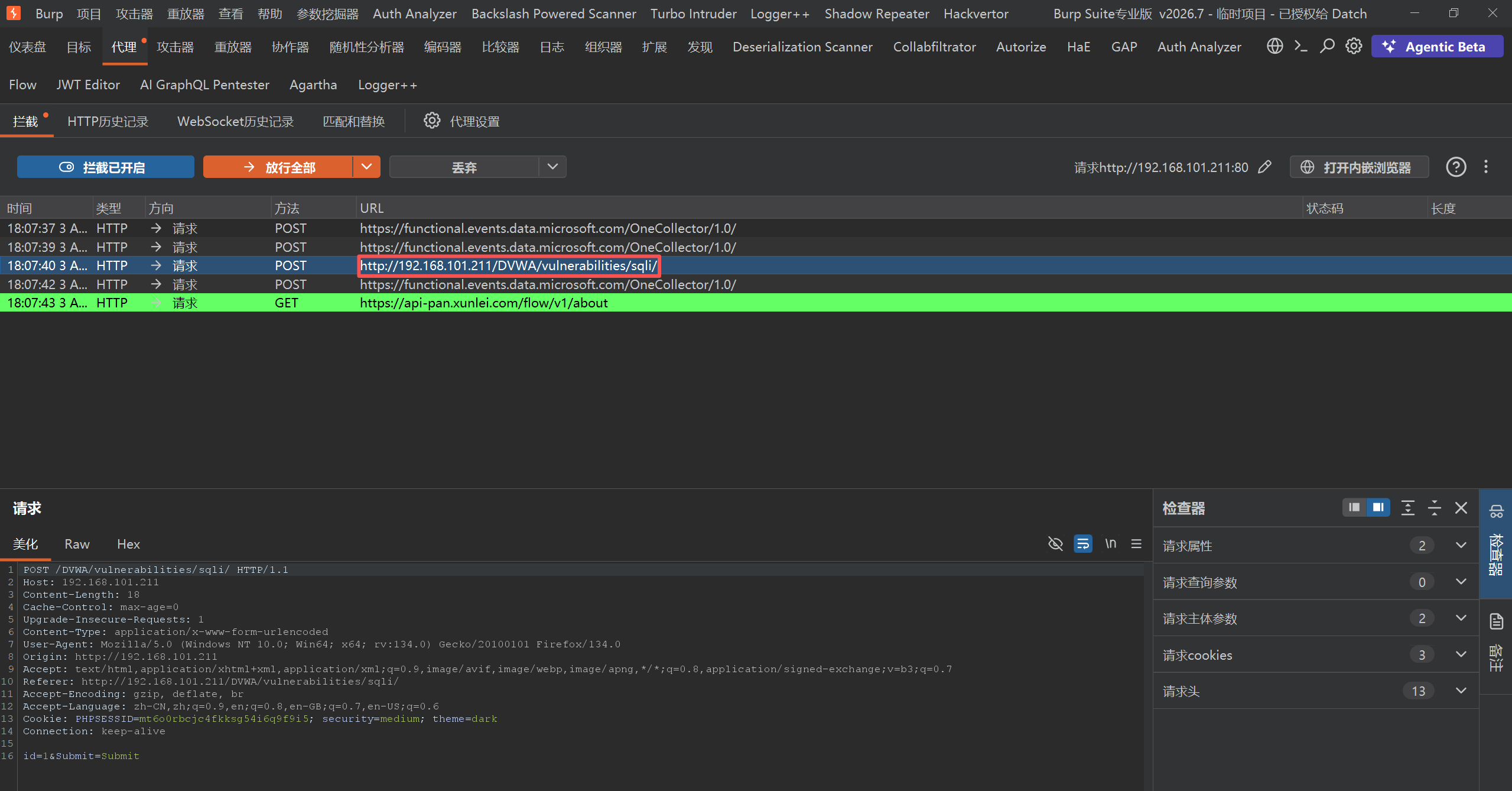Select the 18:07:37 OneCollector request row
This screenshot has width=1512, height=791.
[x=756, y=228]
